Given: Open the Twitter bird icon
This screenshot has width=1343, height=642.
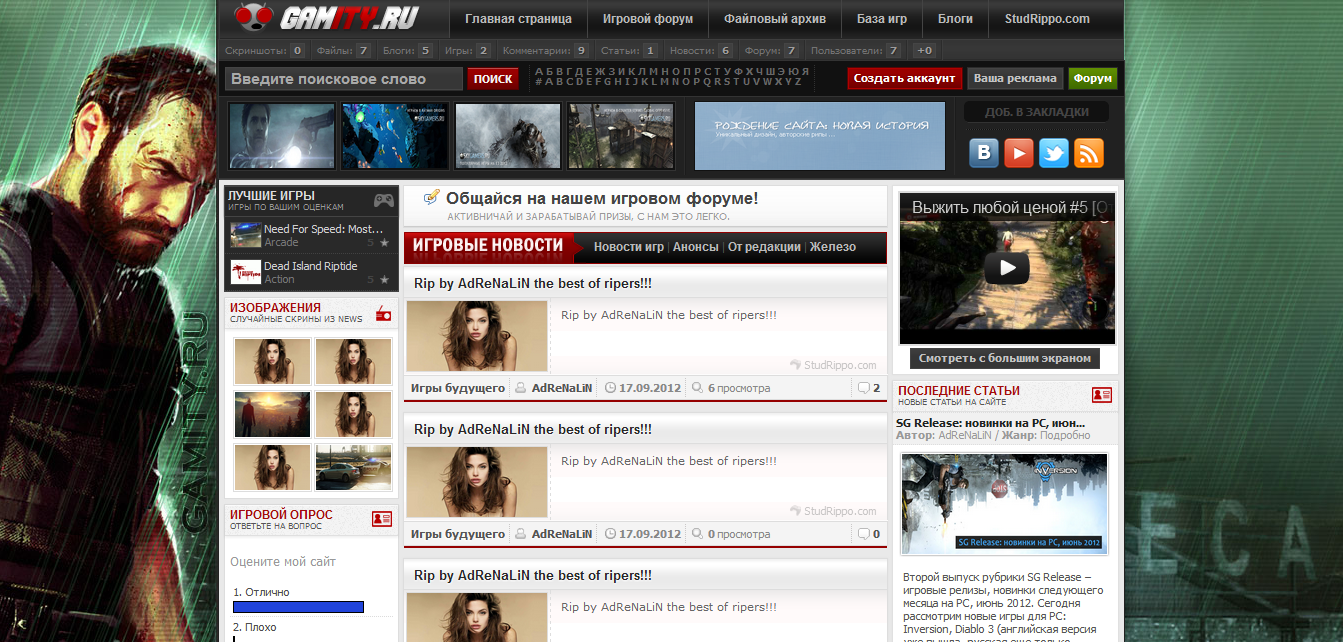Looking at the screenshot, I should click(x=1054, y=153).
